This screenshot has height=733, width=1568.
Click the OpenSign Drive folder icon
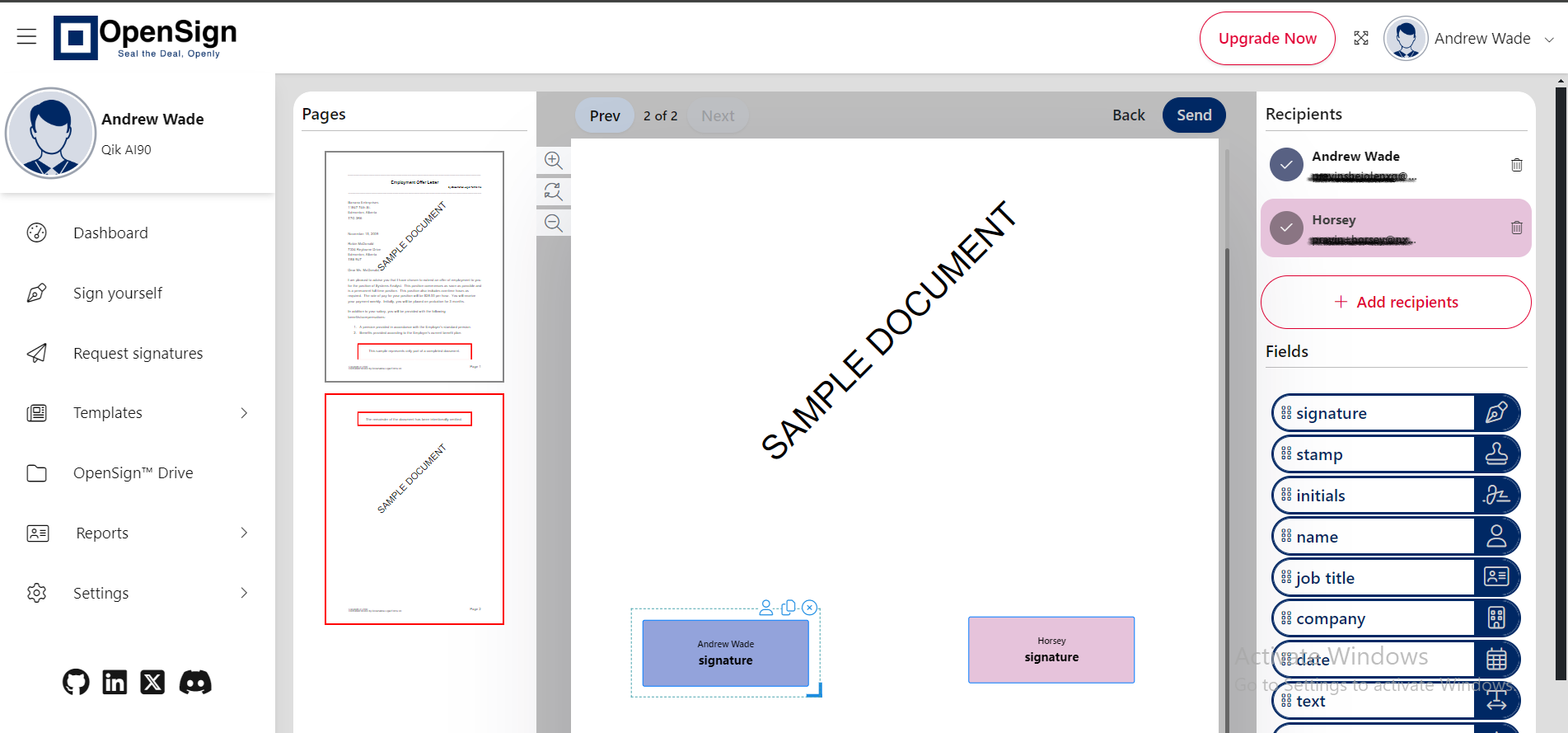coord(37,472)
